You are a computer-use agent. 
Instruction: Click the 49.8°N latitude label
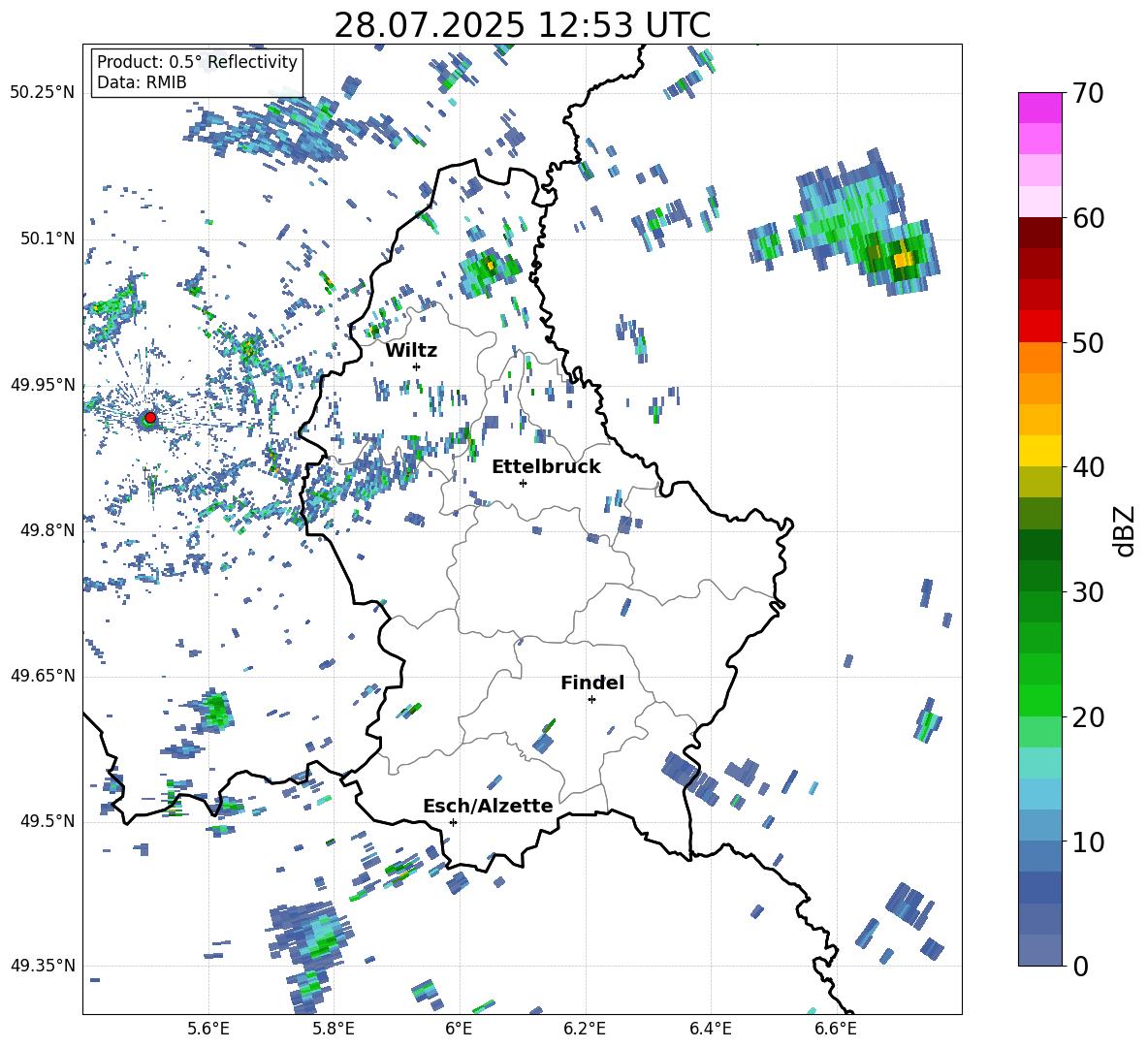(48, 530)
